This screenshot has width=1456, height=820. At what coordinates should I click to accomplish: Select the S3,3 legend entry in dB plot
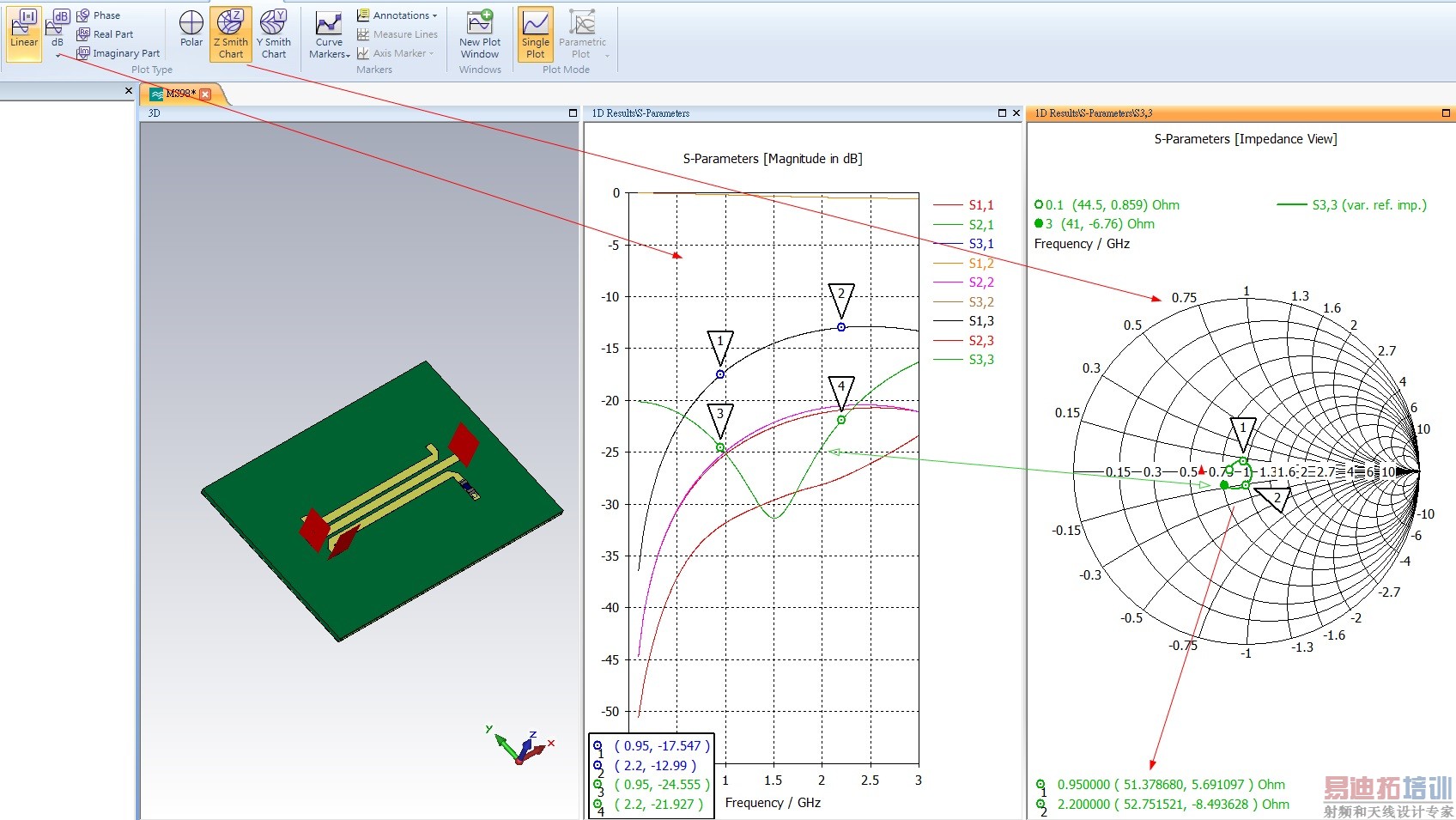tap(964, 360)
